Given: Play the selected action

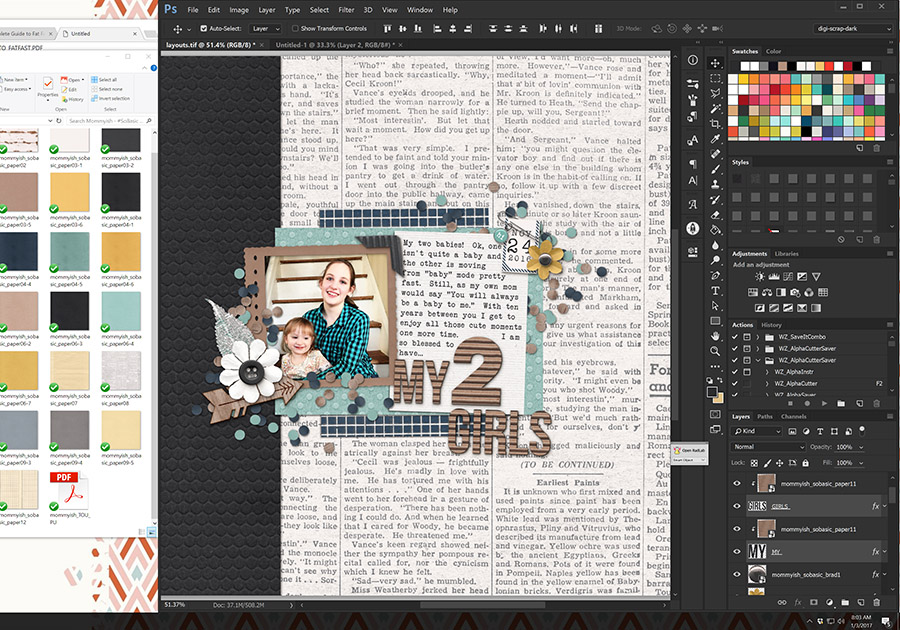Looking at the screenshot, I should click(825, 403).
